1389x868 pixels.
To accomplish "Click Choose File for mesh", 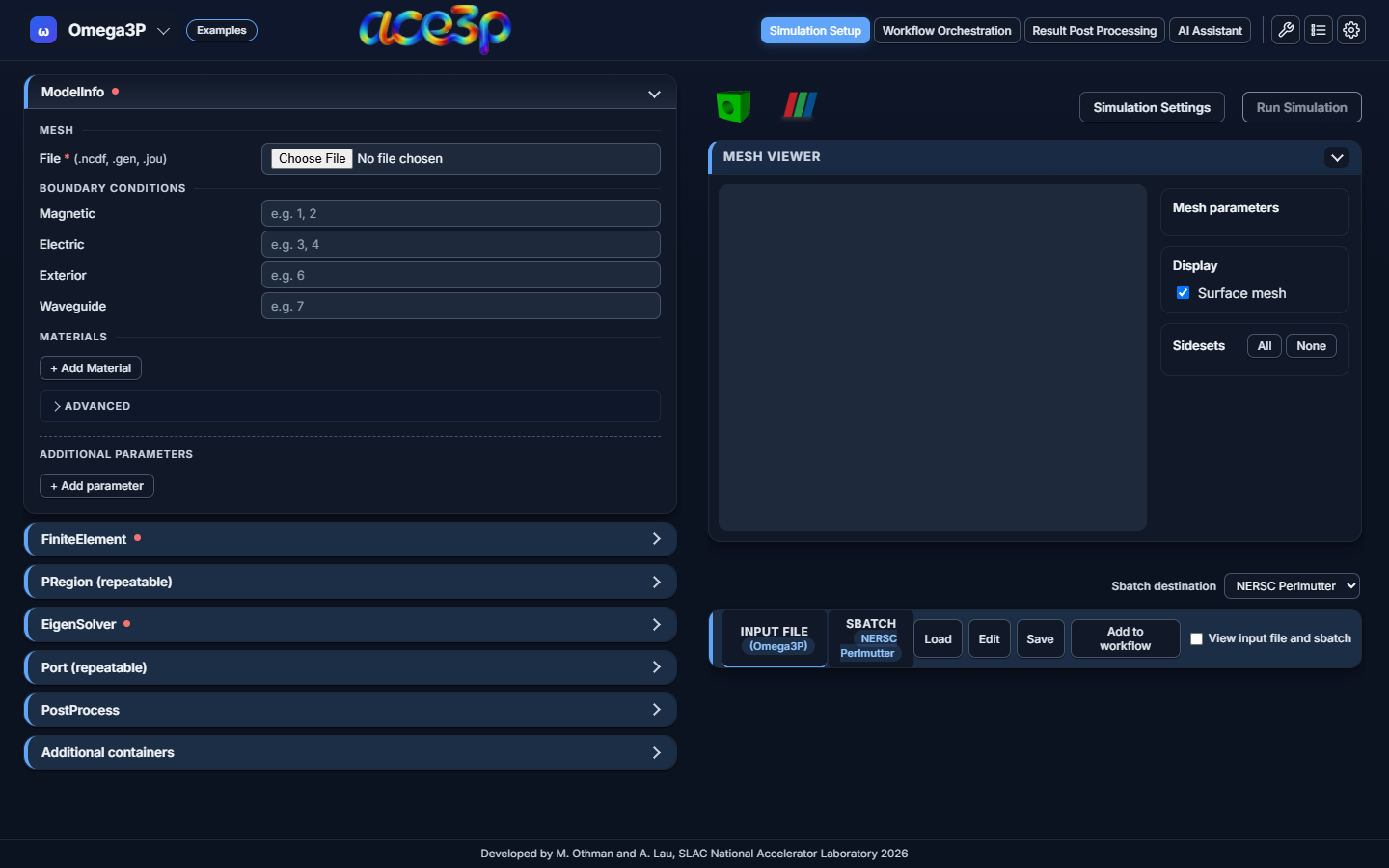I will coord(312,158).
